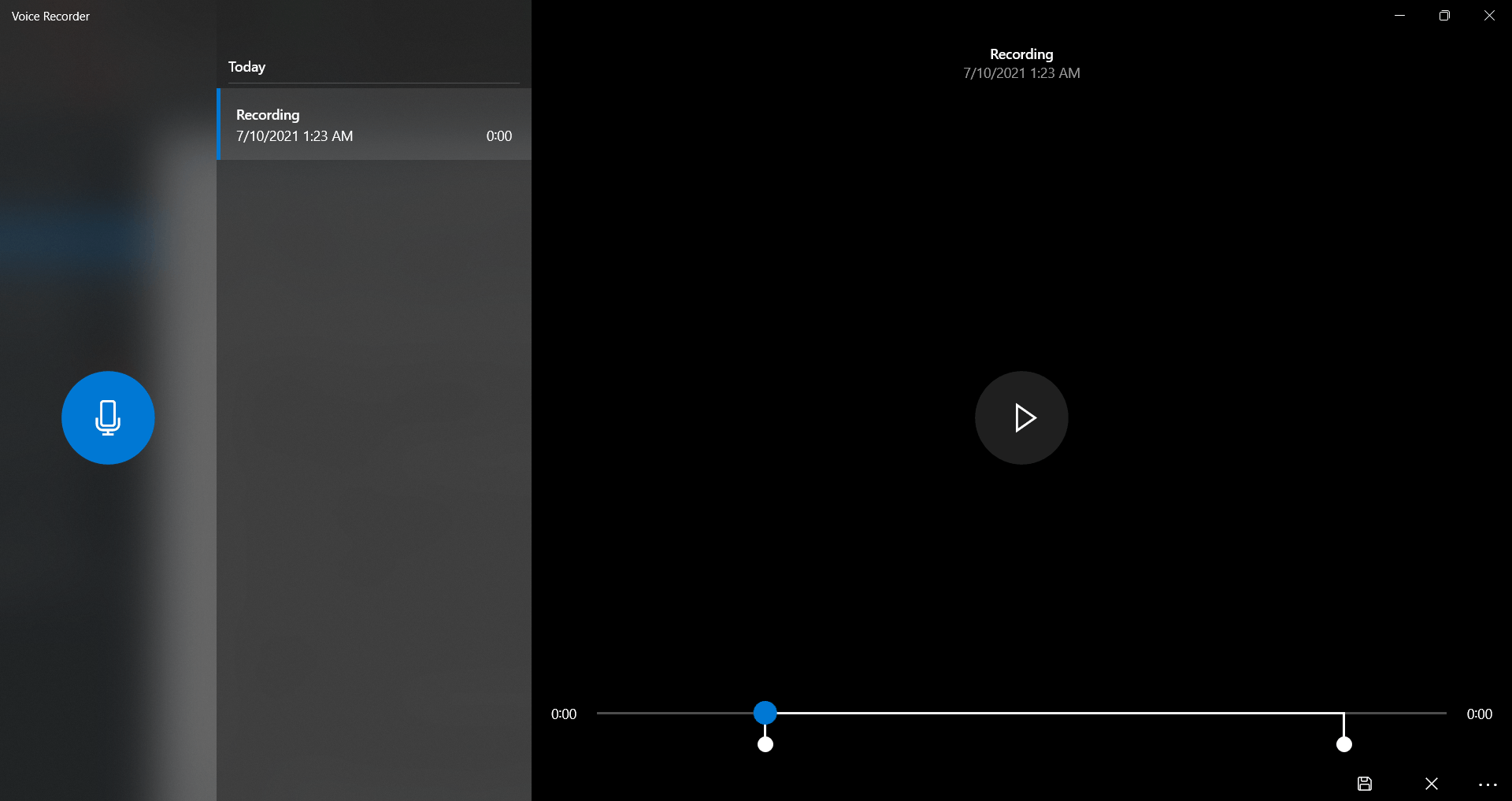Close the Voice Recorder window
The height and width of the screenshot is (801, 1512).
point(1489,16)
